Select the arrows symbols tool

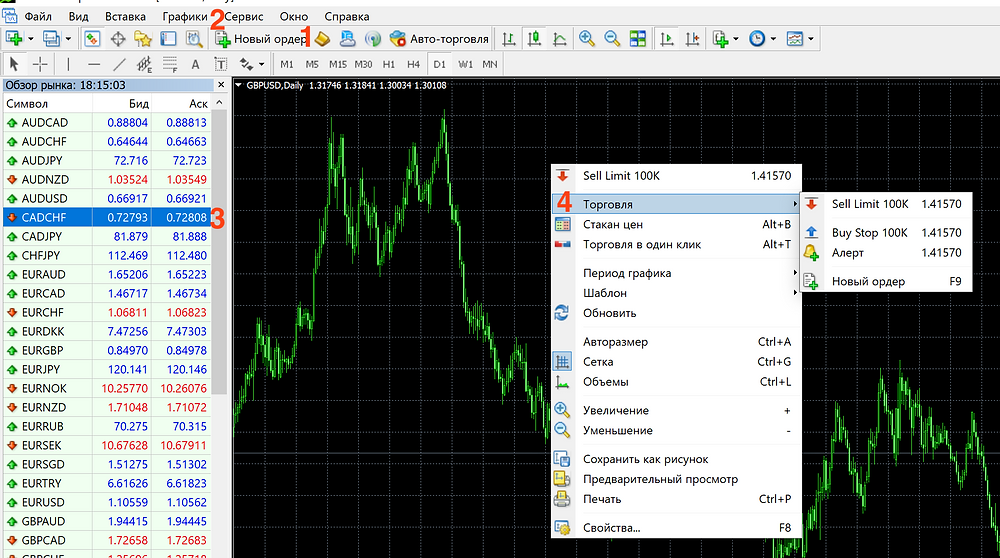[x=246, y=64]
